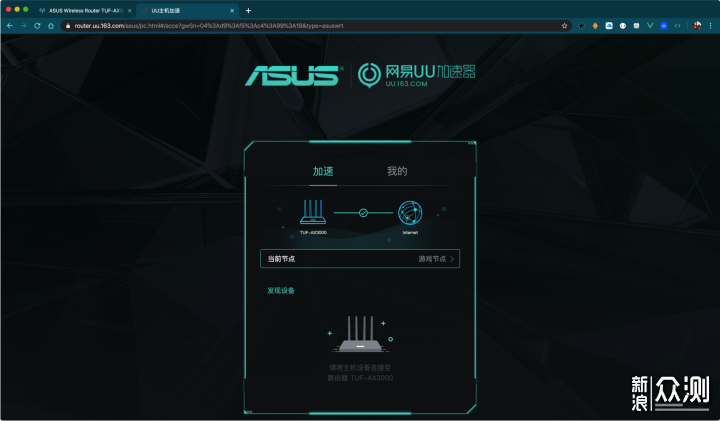
Task: Open the blue cloud extension
Action: 609,26
